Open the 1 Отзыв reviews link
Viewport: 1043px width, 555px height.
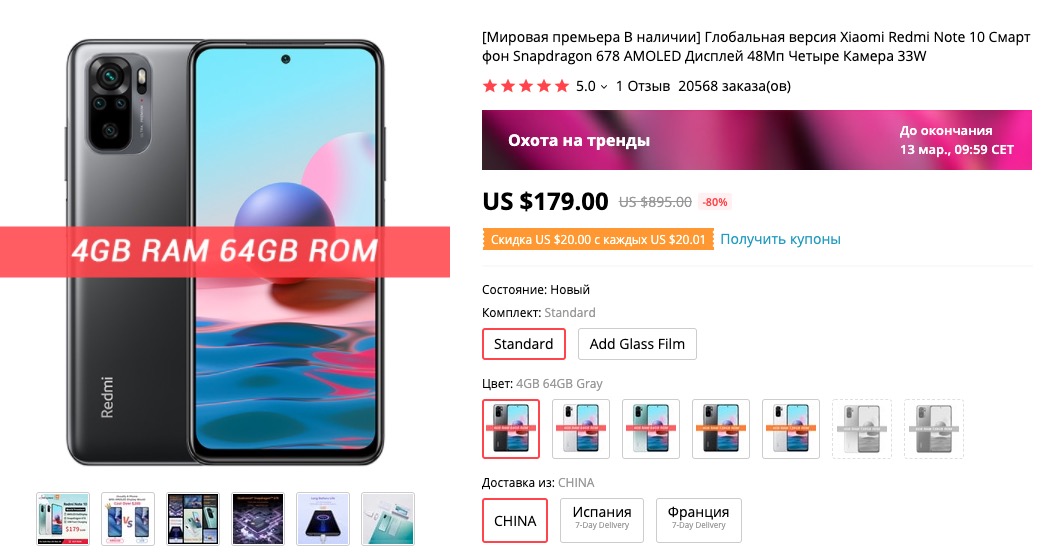point(643,86)
